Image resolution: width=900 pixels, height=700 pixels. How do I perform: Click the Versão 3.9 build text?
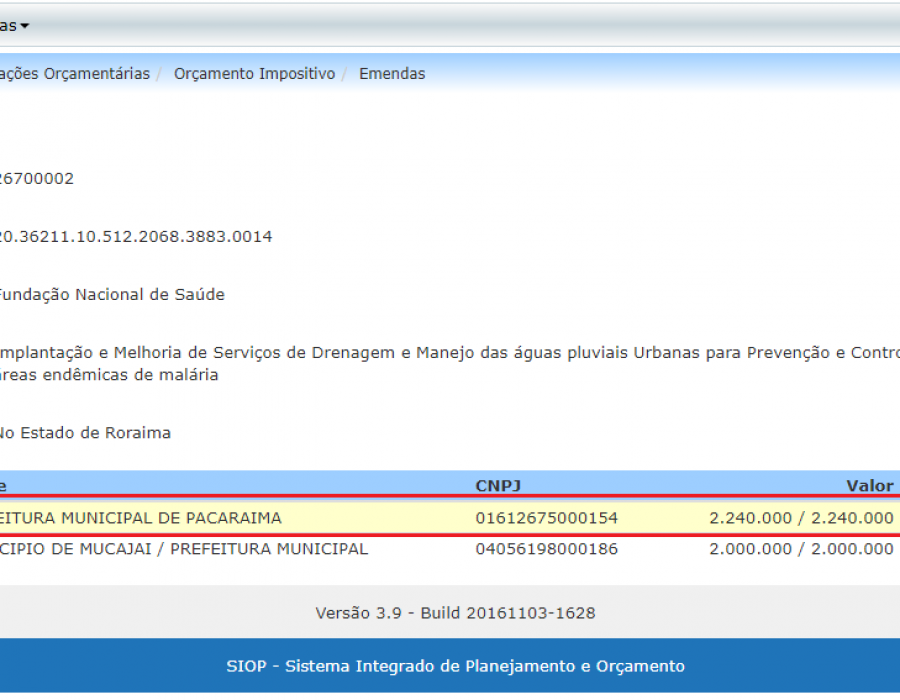[x=455, y=613]
